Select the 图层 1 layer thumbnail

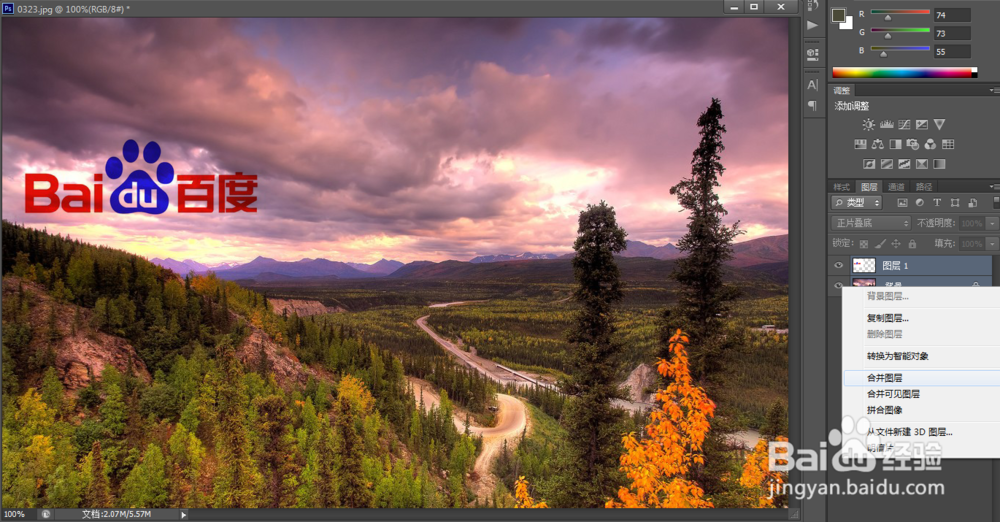864,265
